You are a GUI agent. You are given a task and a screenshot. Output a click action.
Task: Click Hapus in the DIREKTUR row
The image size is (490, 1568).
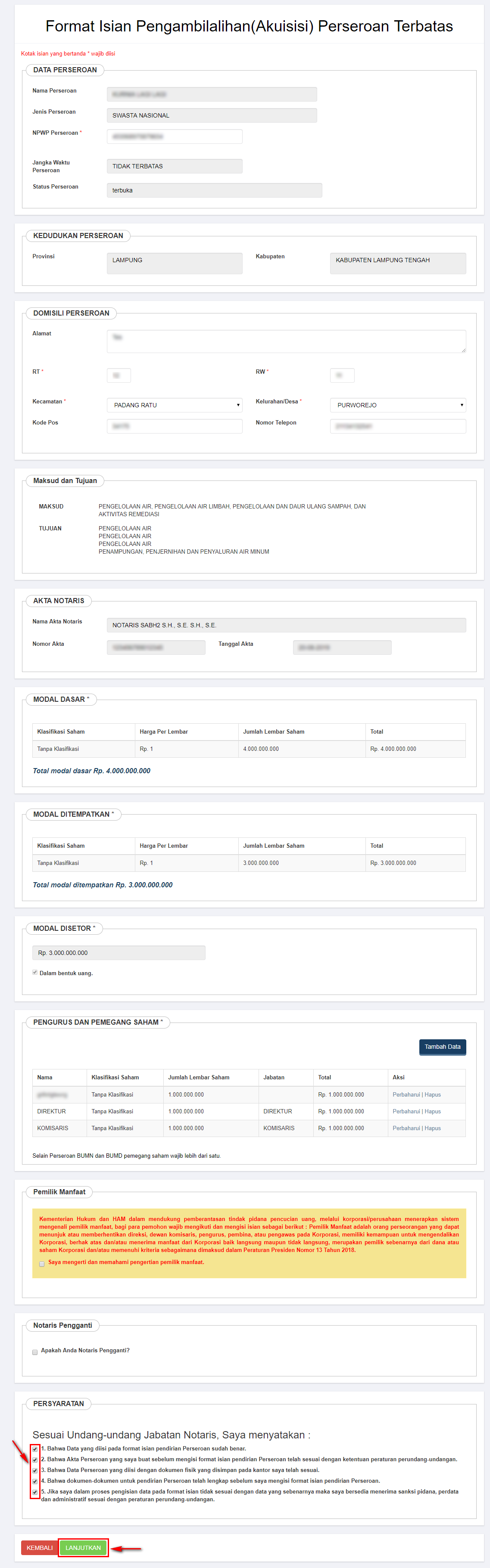(433, 1112)
